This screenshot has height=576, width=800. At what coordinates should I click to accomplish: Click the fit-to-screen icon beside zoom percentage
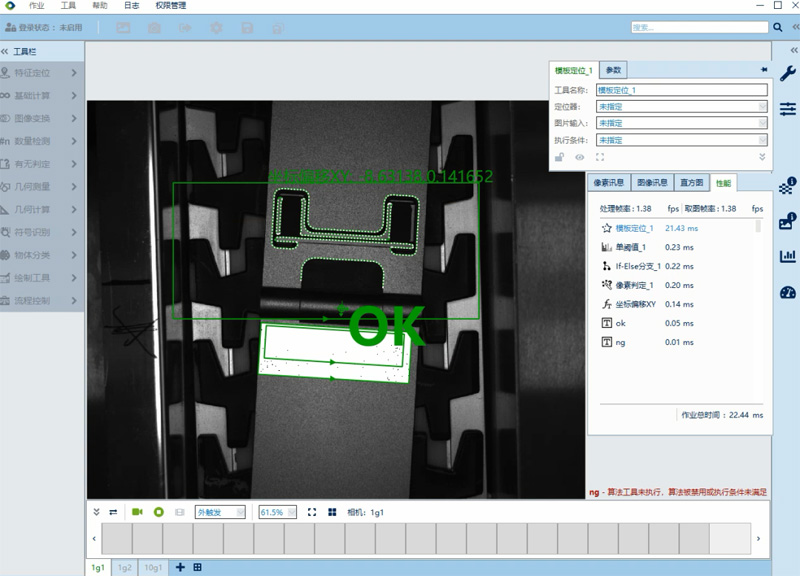click(312, 512)
